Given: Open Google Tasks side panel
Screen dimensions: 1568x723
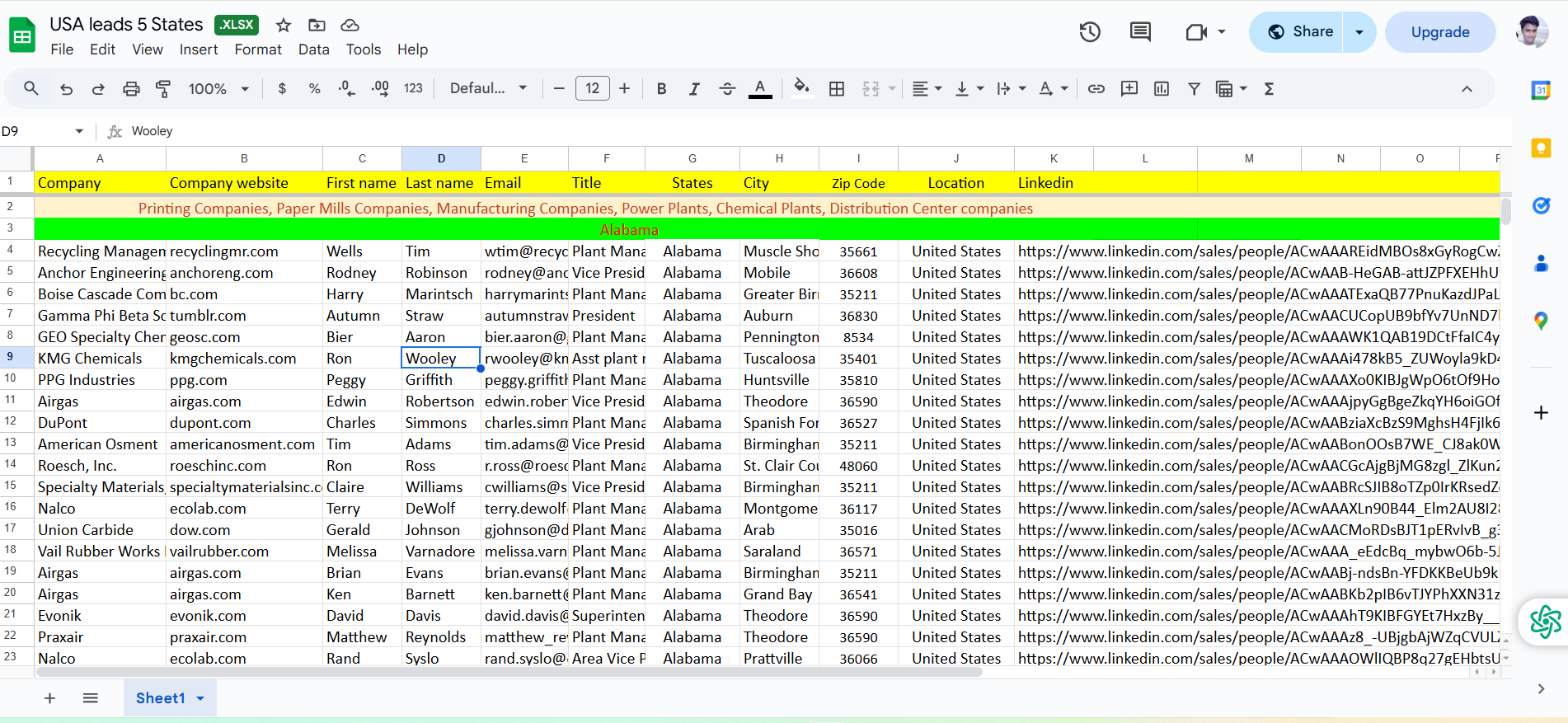Looking at the screenshot, I should [x=1541, y=205].
